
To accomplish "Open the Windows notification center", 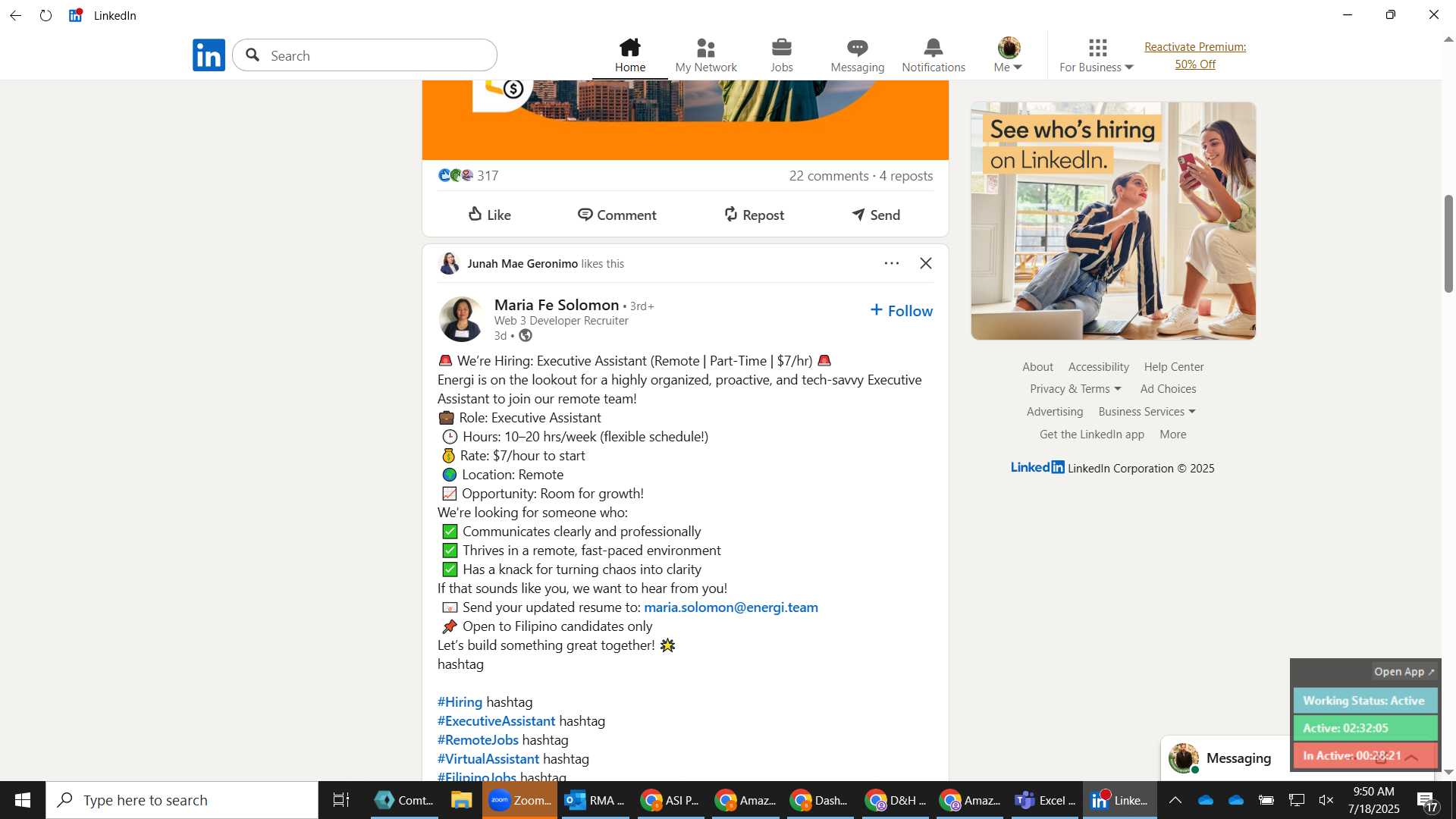I will point(1427,800).
